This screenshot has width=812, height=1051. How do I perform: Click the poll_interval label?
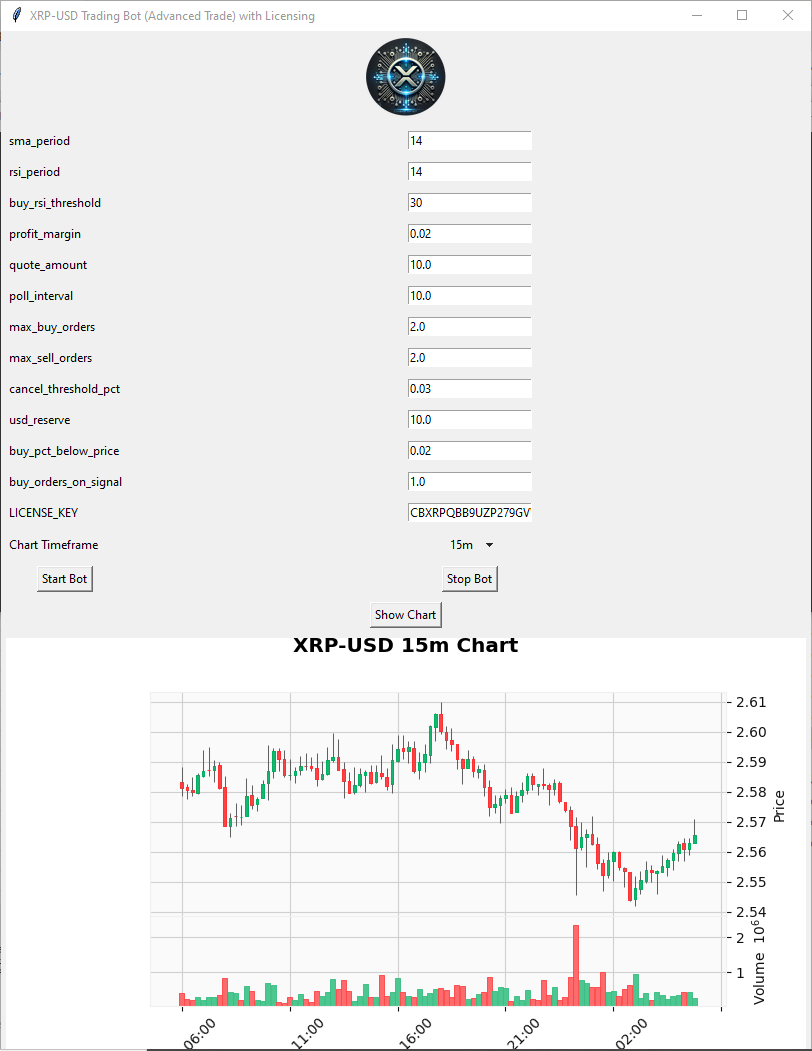click(41, 296)
